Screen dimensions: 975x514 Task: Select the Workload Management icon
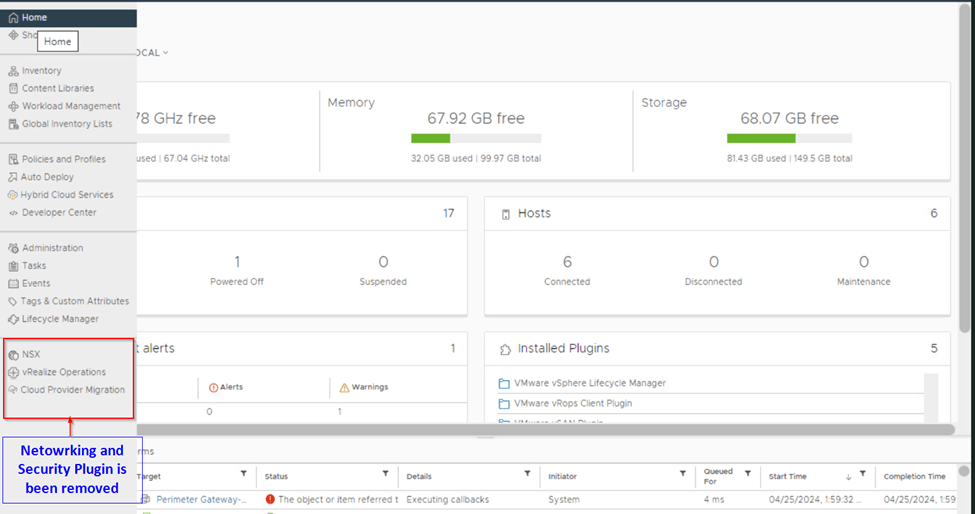coord(13,106)
